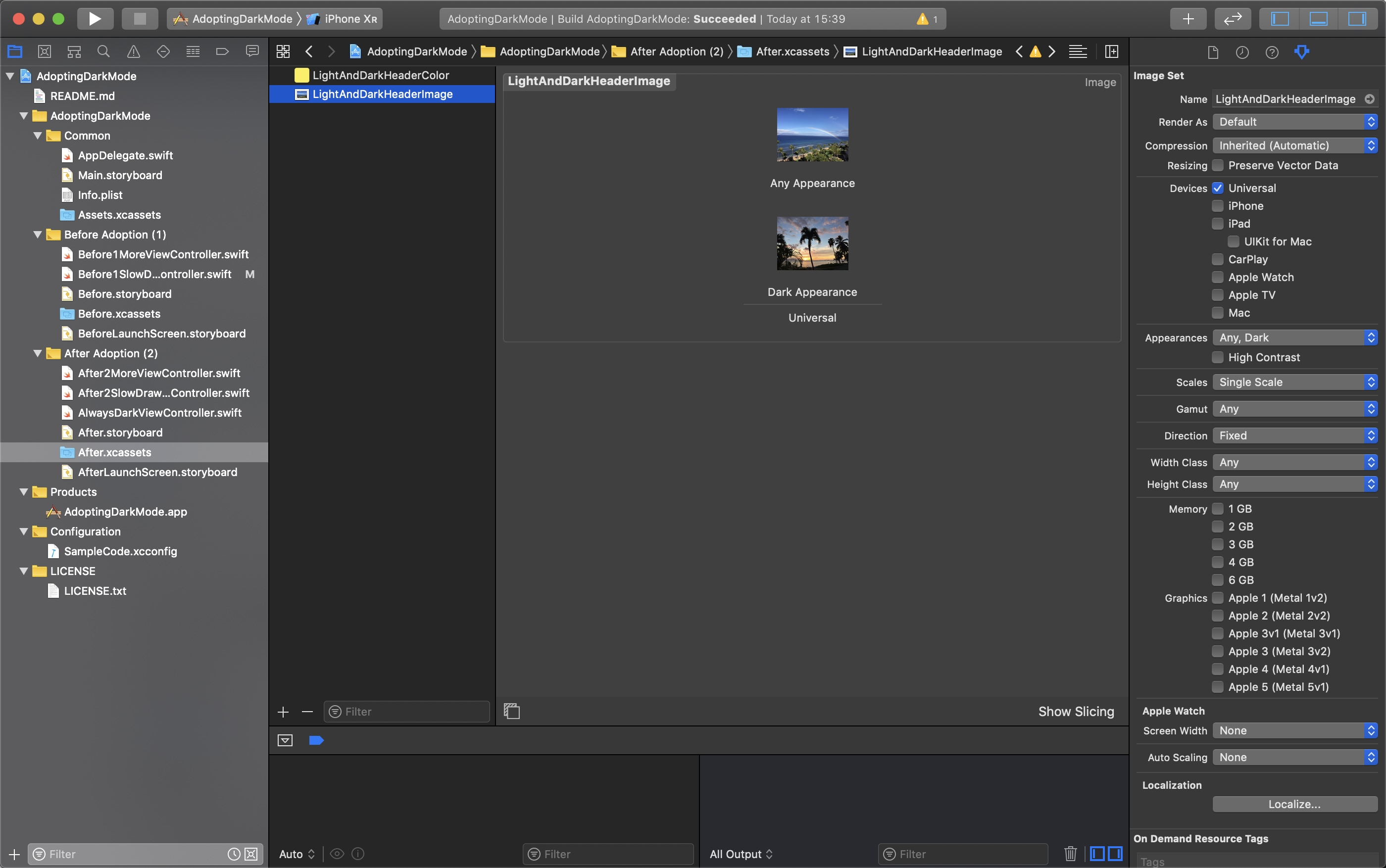Clear console with the trash icon

click(1070, 854)
